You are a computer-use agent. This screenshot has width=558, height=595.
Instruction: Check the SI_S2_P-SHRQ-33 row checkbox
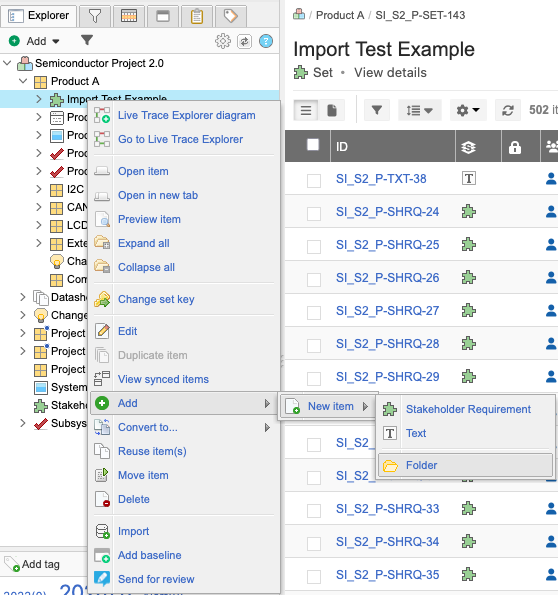pyautogui.click(x=314, y=511)
